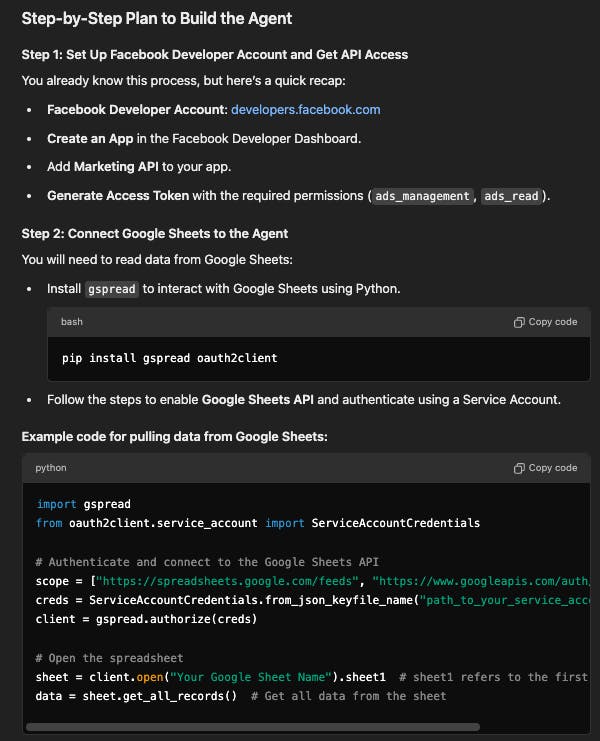
Task: Click the scope variable code line
Action: tap(300, 580)
